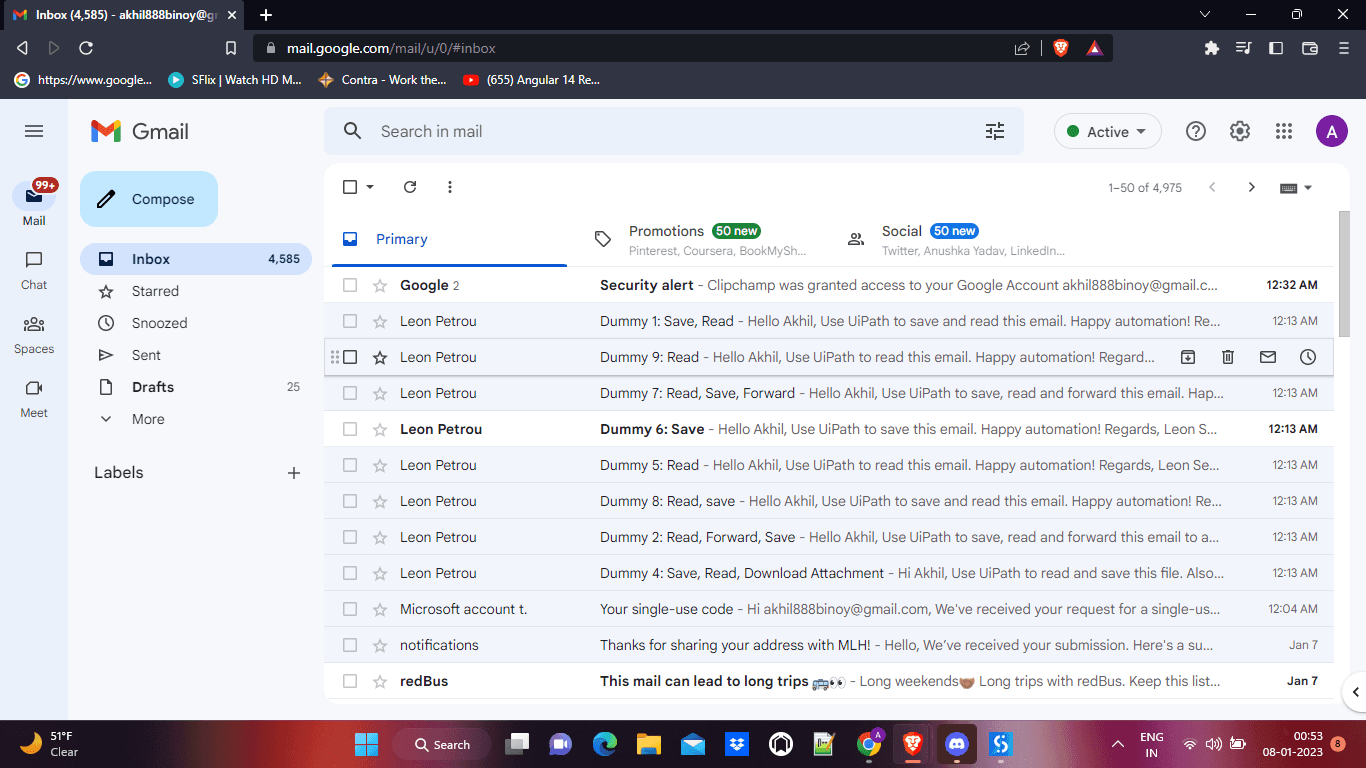The image size is (1366, 768).
Task: Click the Search in mail field
Action: click(x=674, y=131)
